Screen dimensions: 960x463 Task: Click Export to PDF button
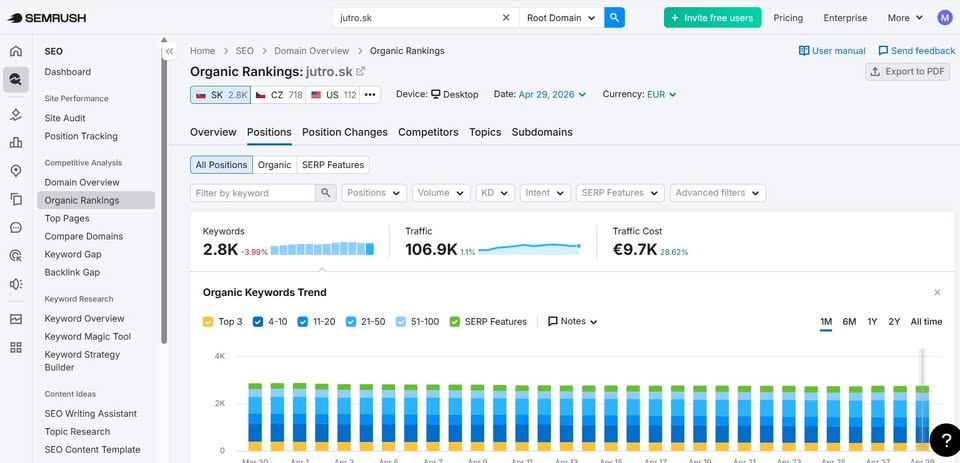point(907,72)
